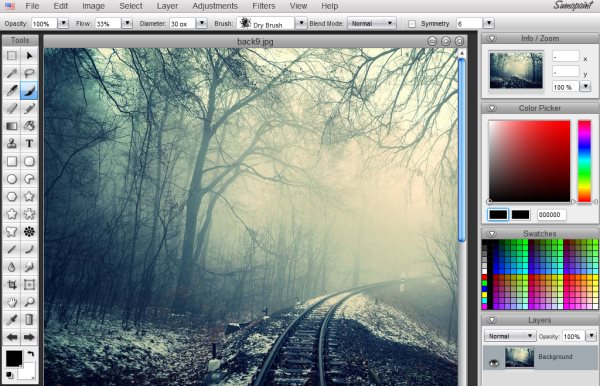Viewport: 600px width, 386px height.
Task: Pick a shade in the red color field
Action: point(530,161)
